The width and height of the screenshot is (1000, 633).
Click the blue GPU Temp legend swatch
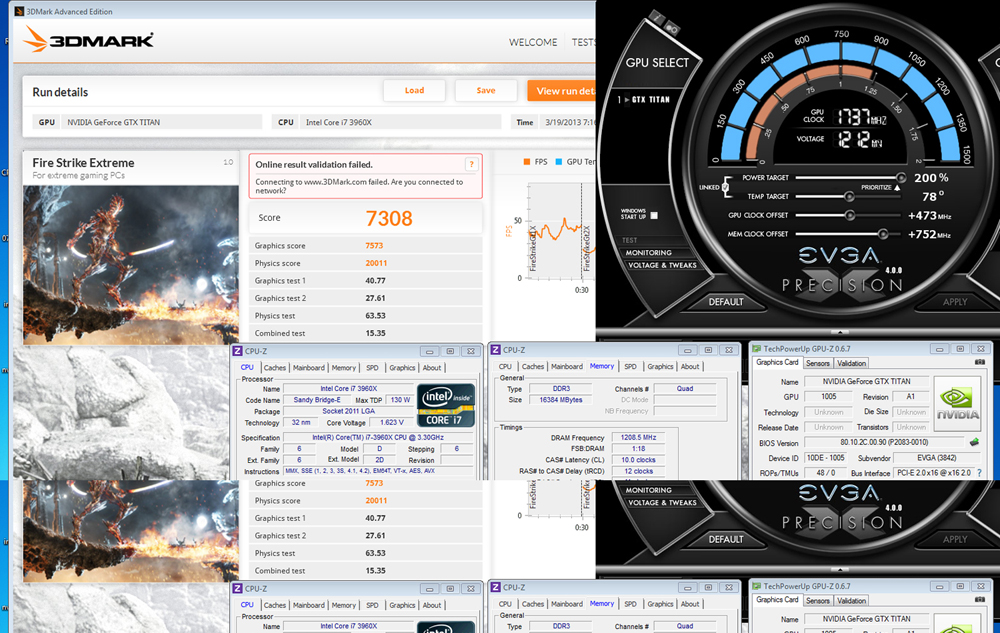point(559,162)
